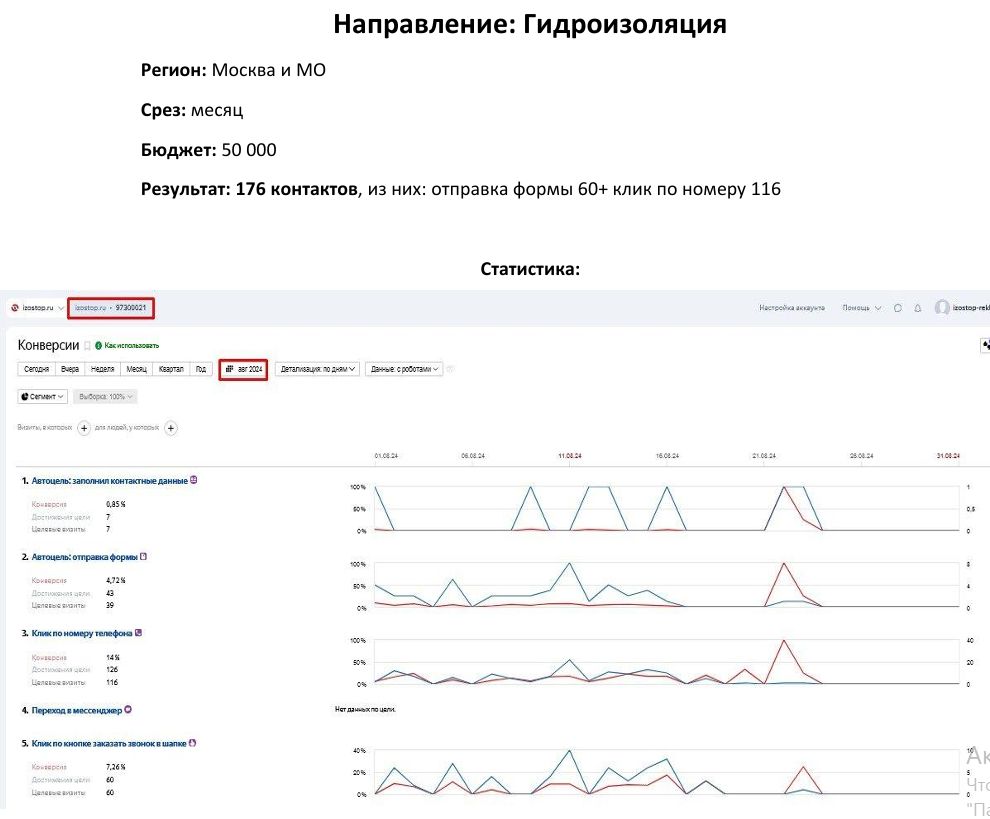
Task: Click date axis label 01.08.24
Action: coord(386,455)
